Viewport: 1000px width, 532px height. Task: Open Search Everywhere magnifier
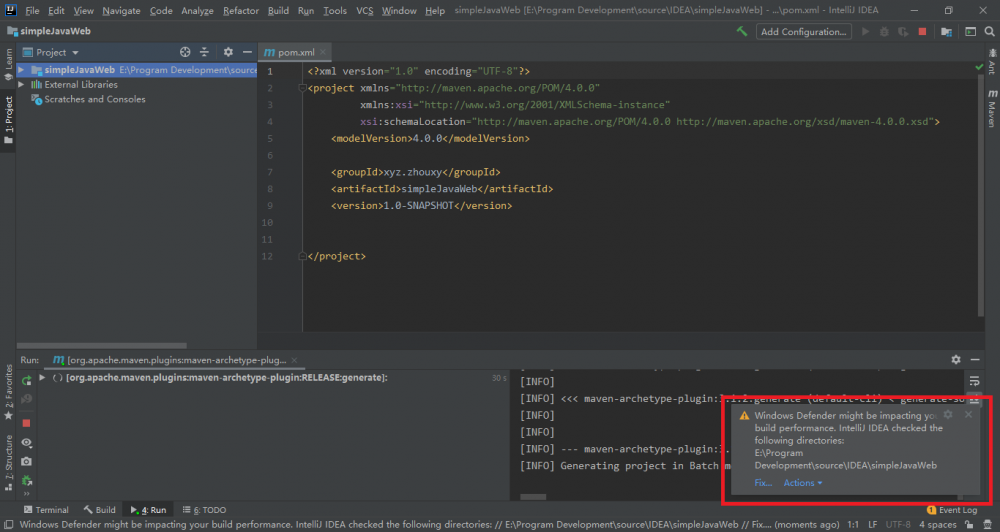989,31
